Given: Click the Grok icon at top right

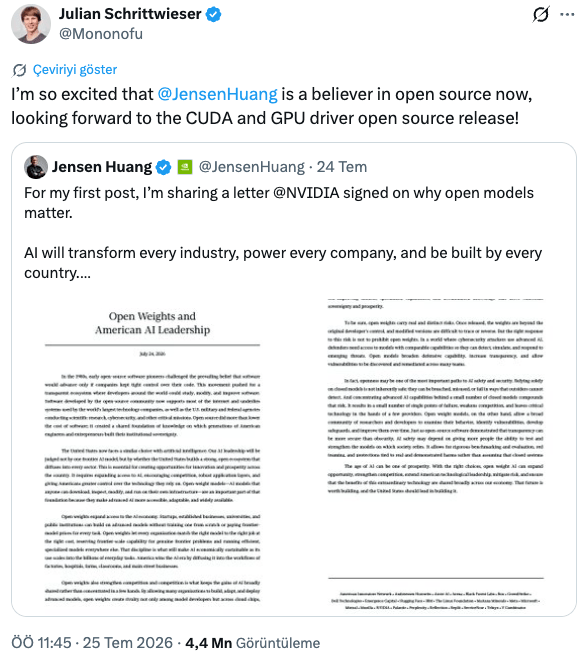Looking at the screenshot, I should 541,14.
